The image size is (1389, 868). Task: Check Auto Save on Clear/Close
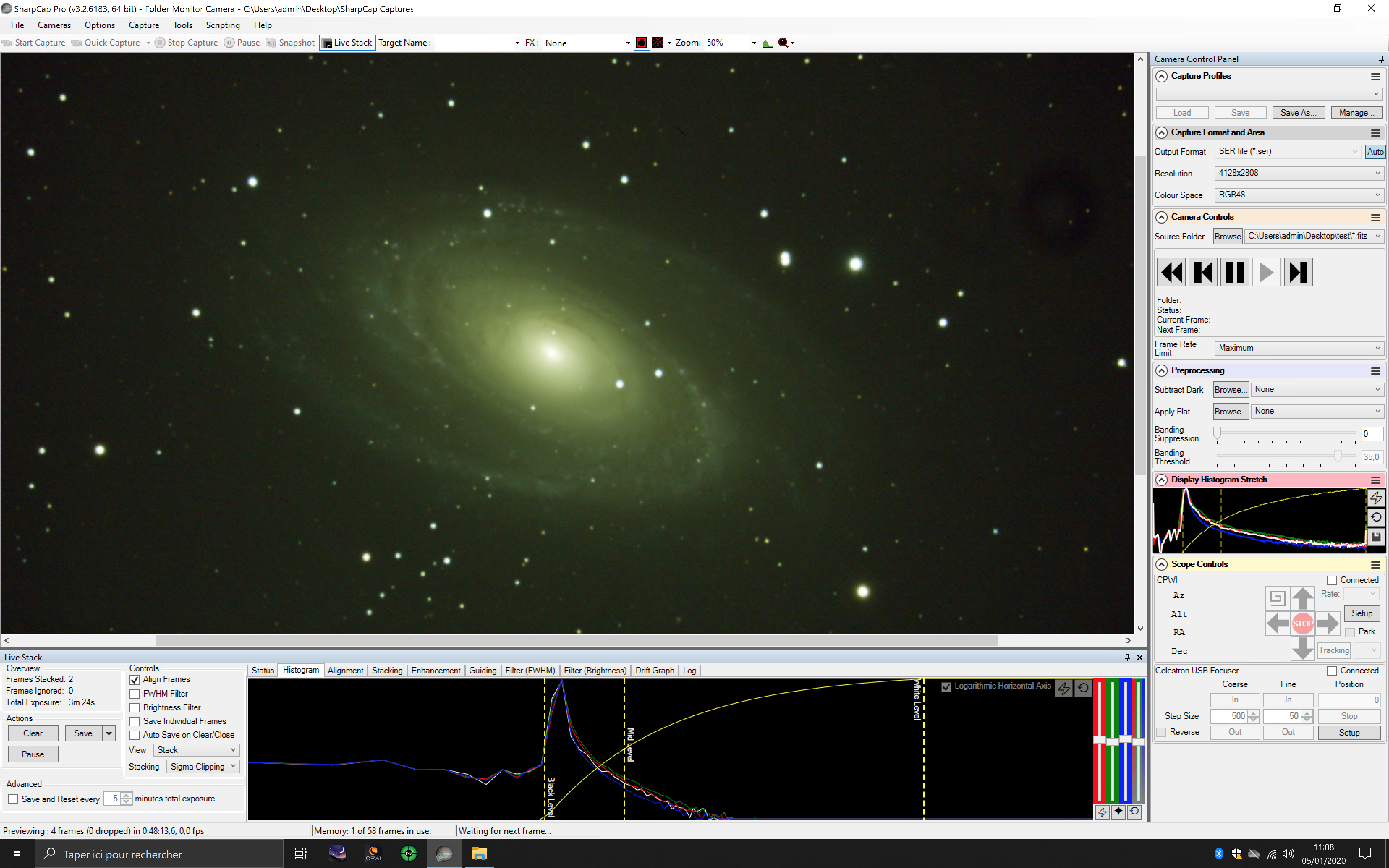click(x=135, y=735)
